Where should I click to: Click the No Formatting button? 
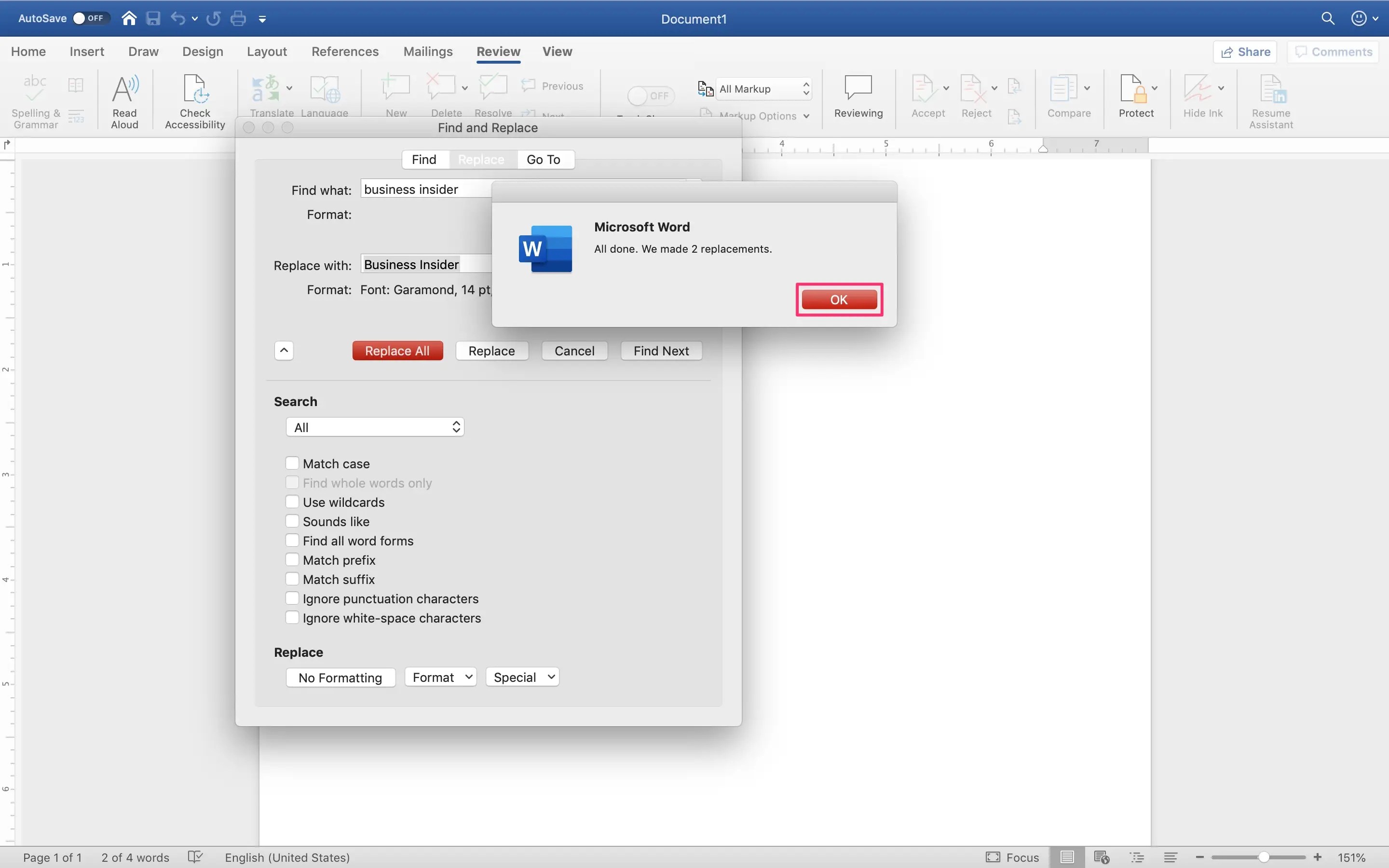click(x=340, y=678)
